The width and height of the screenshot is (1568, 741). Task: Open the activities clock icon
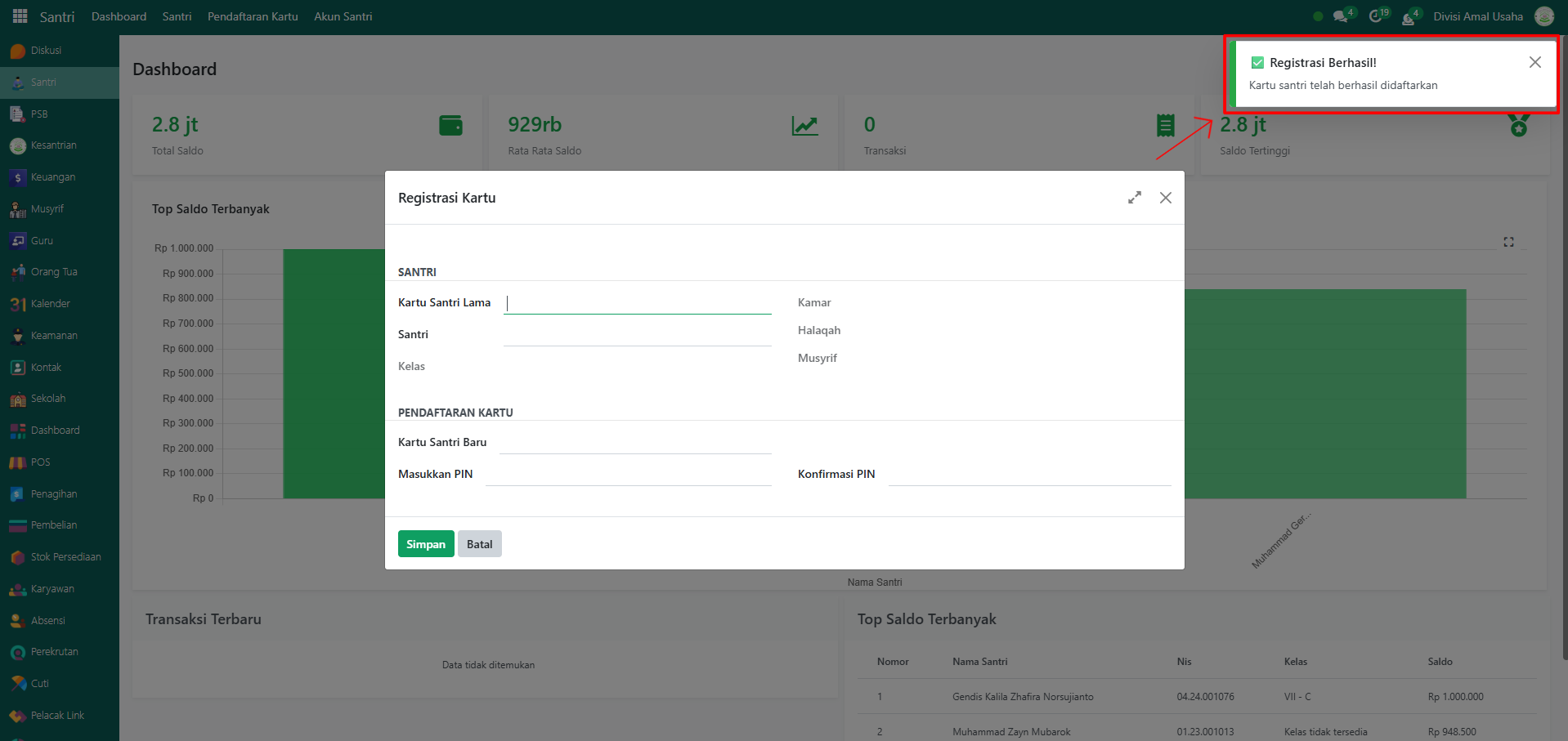point(1376,16)
